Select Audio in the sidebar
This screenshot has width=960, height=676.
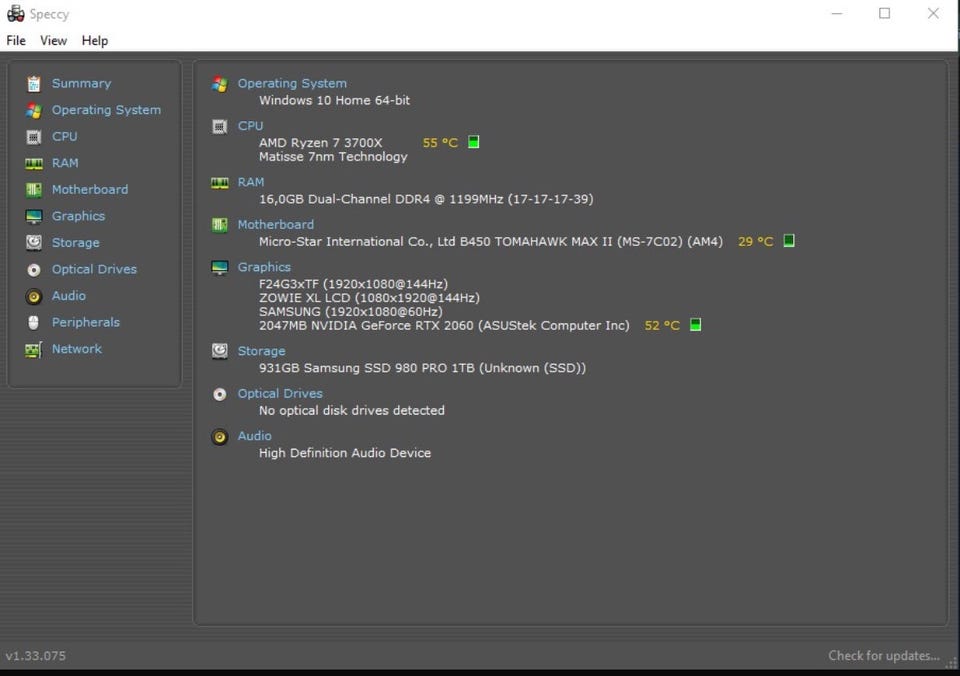point(69,296)
